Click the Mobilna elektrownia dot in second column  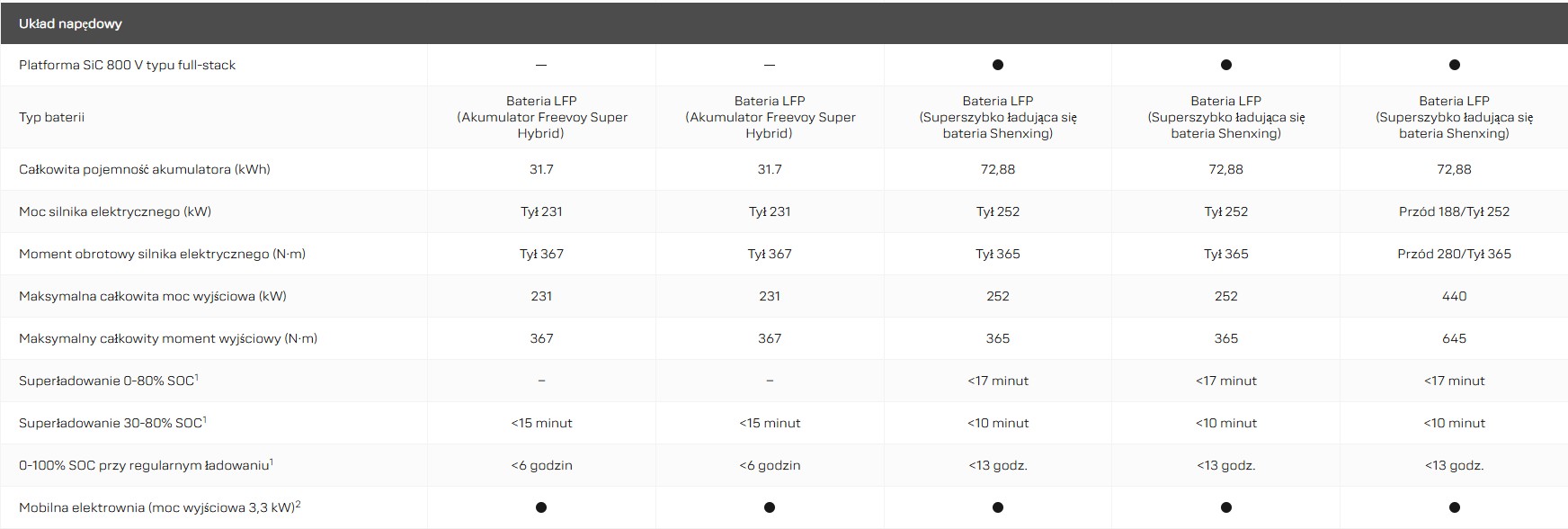coord(770,507)
